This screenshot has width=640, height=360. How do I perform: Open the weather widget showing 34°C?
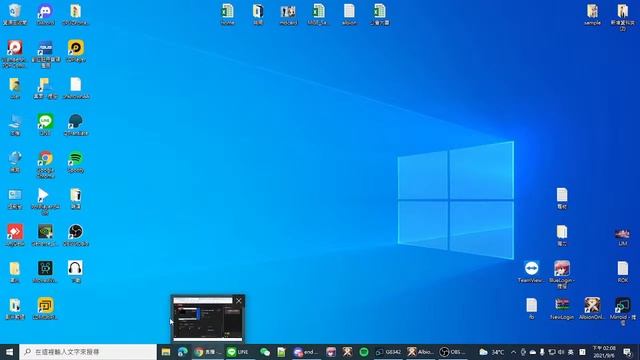click(x=492, y=352)
